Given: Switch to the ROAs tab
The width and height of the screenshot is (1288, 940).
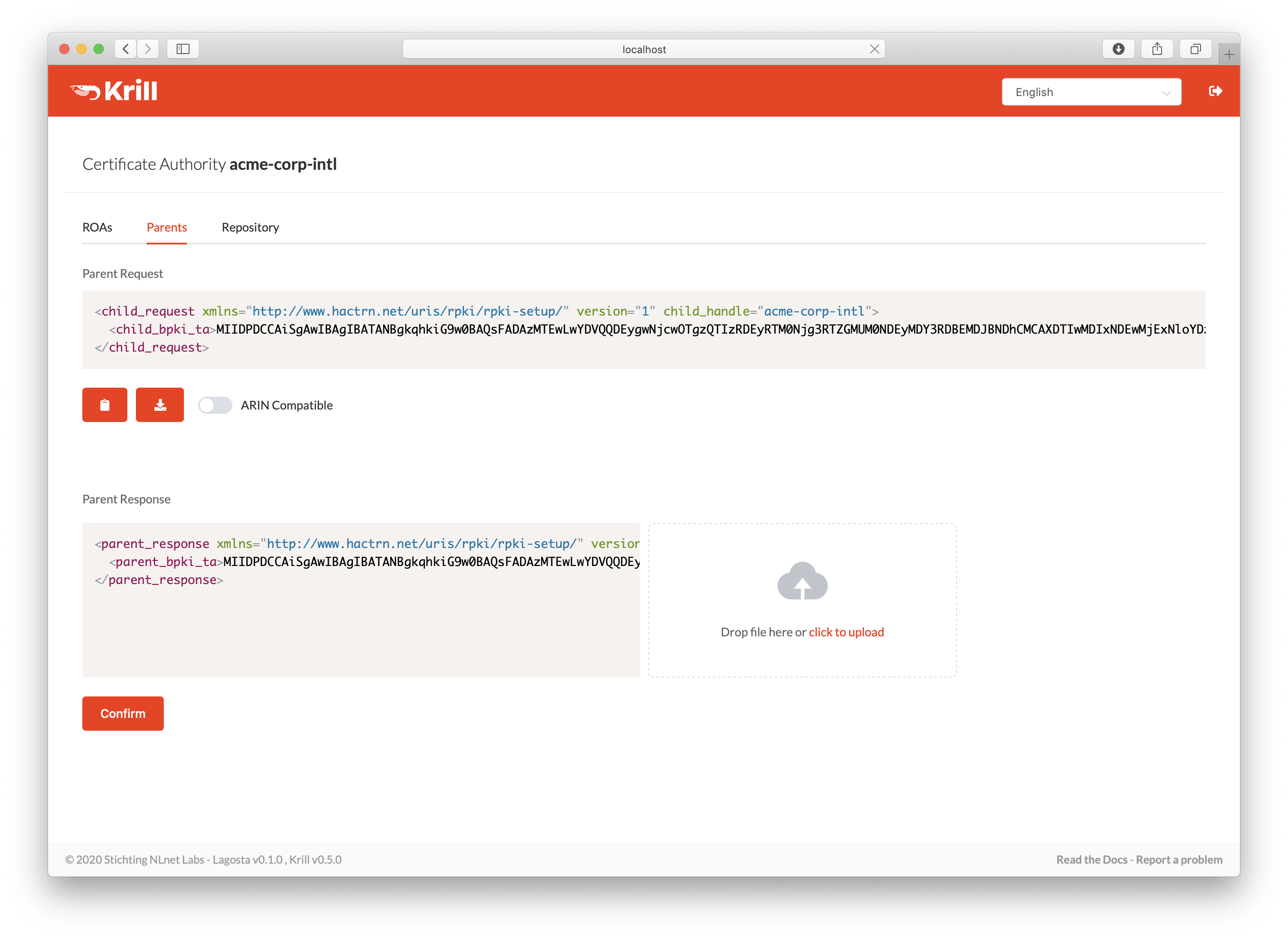Looking at the screenshot, I should (97, 227).
